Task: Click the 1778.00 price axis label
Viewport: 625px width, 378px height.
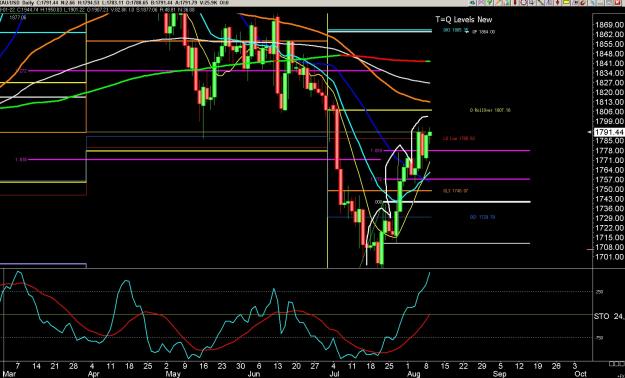Action: (x=609, y=150)
